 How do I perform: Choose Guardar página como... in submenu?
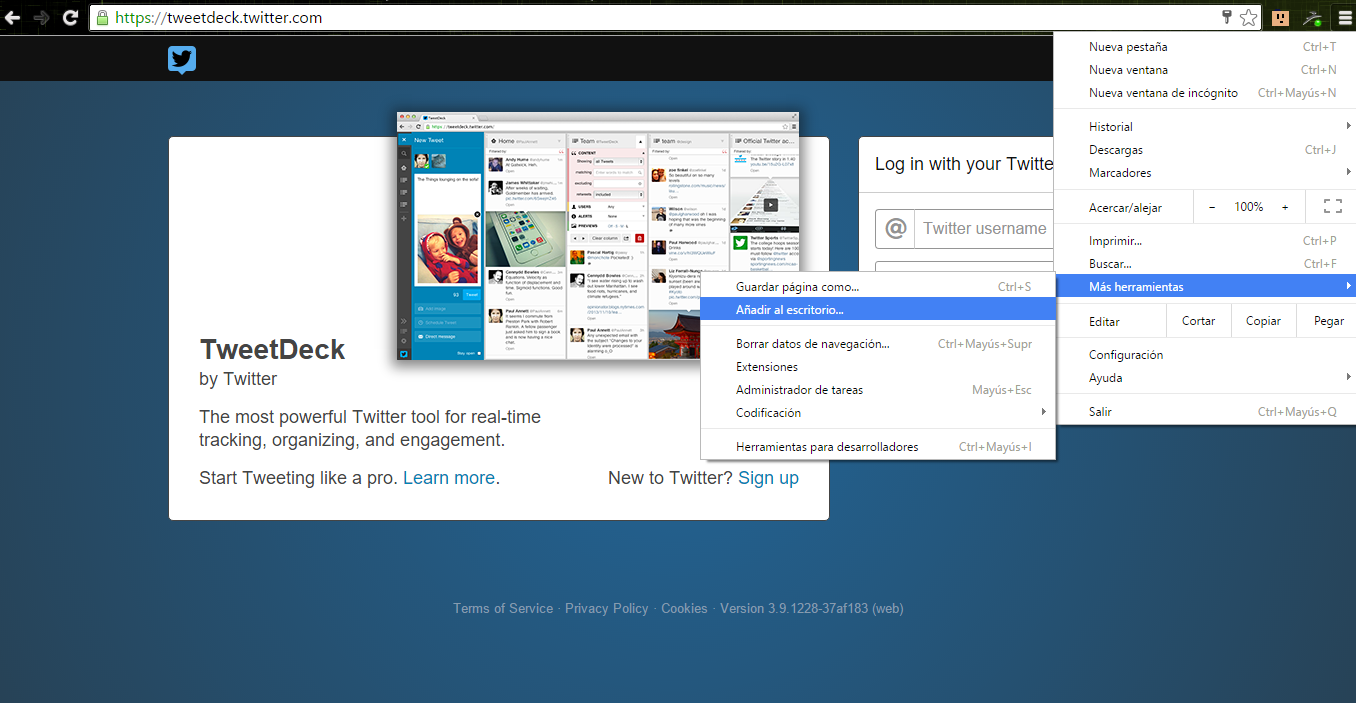pos(878,287)
